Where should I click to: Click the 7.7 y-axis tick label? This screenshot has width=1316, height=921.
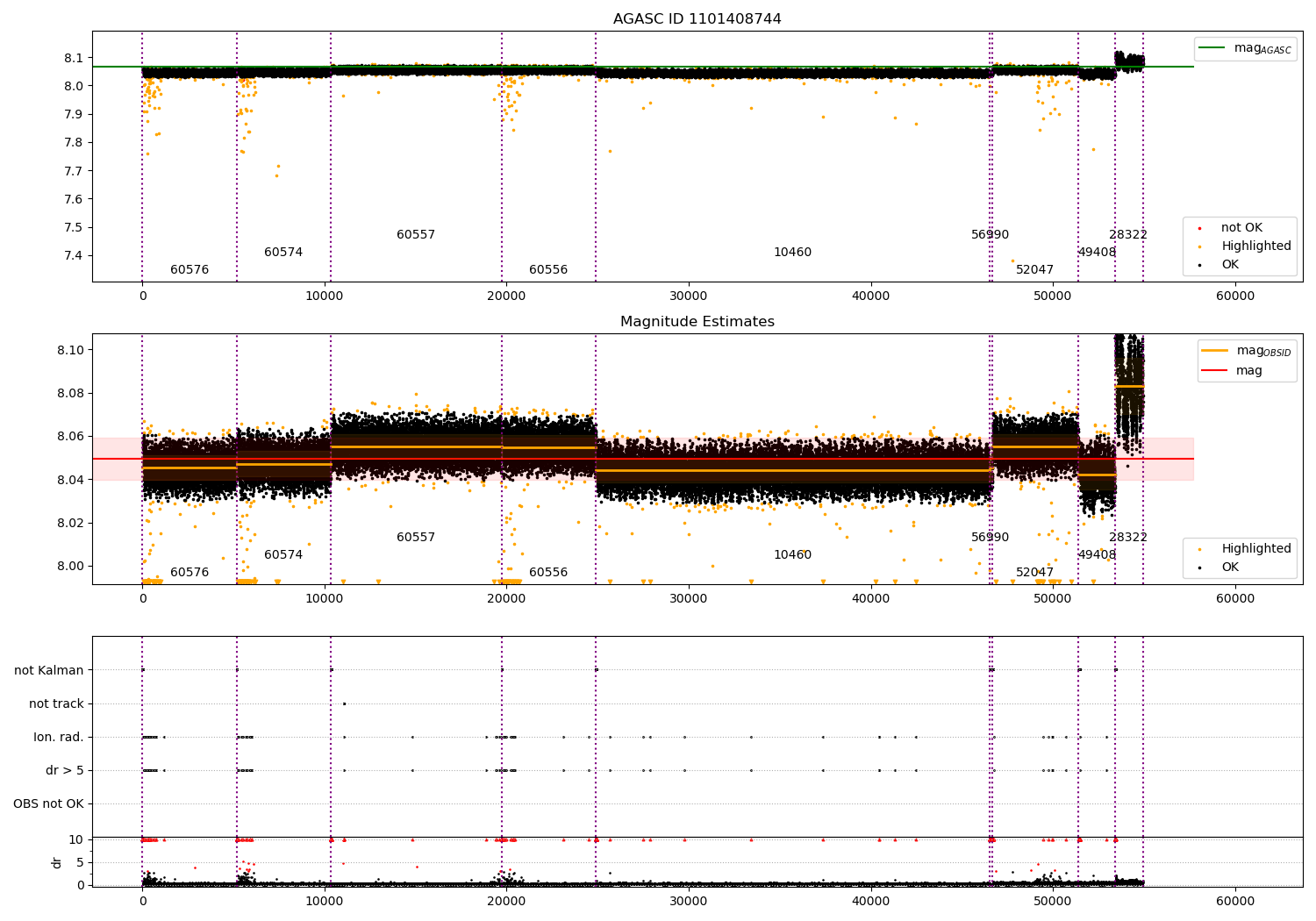click(74, 171)
